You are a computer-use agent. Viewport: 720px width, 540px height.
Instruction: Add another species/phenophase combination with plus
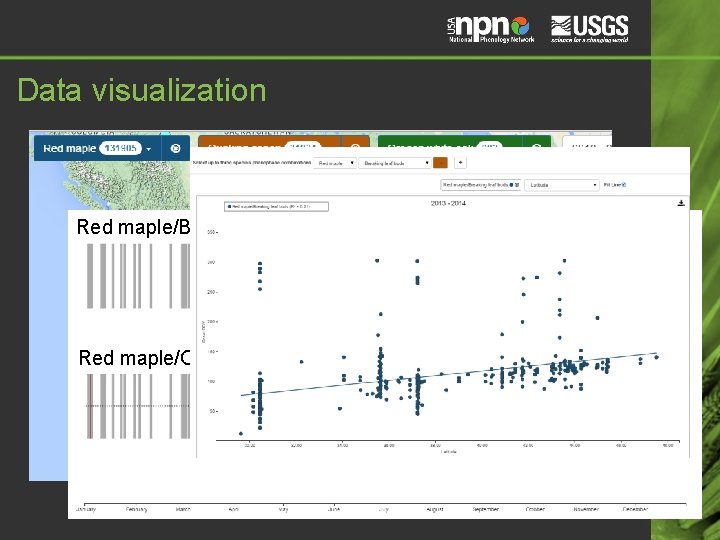point(460,163)
